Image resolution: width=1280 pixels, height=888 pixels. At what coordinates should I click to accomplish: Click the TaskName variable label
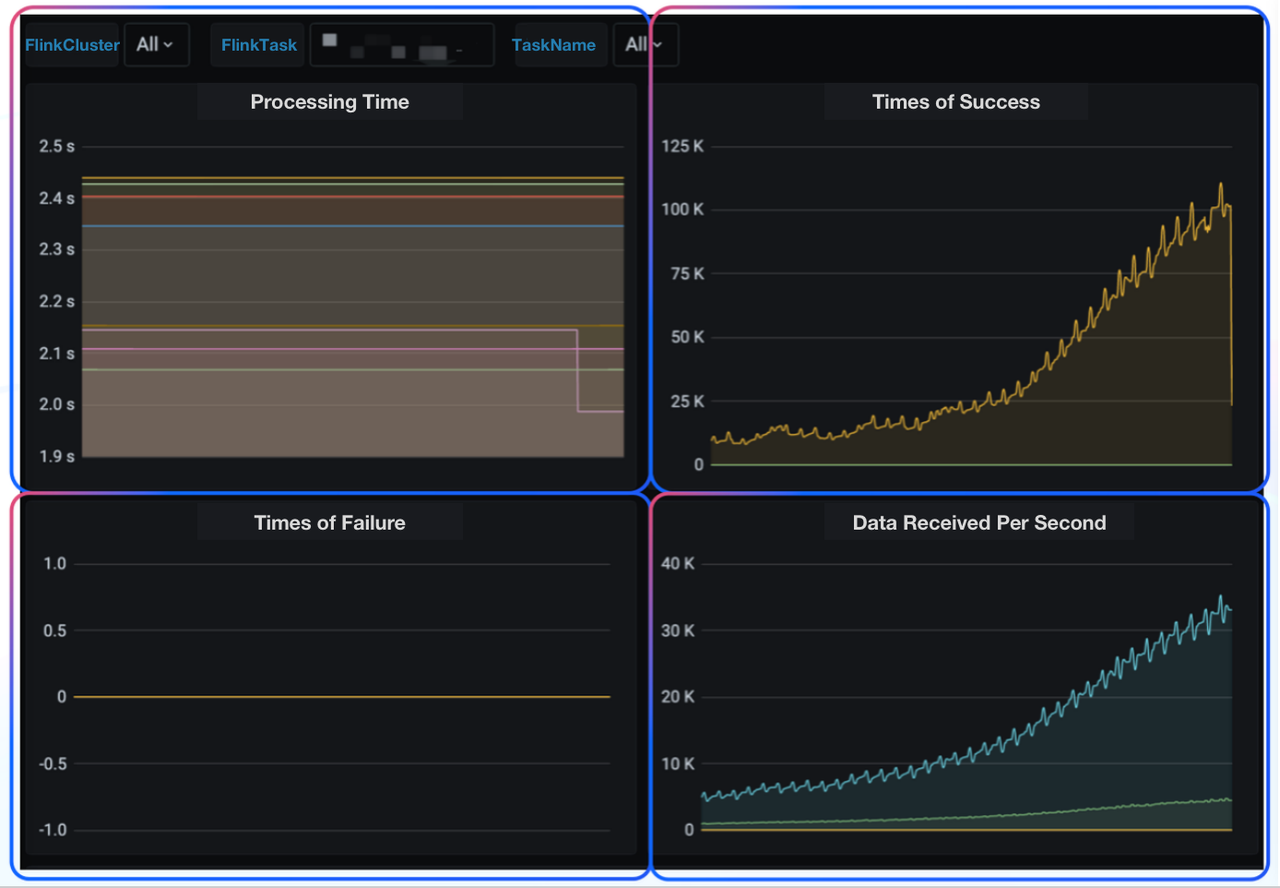[x=555, y=44]
